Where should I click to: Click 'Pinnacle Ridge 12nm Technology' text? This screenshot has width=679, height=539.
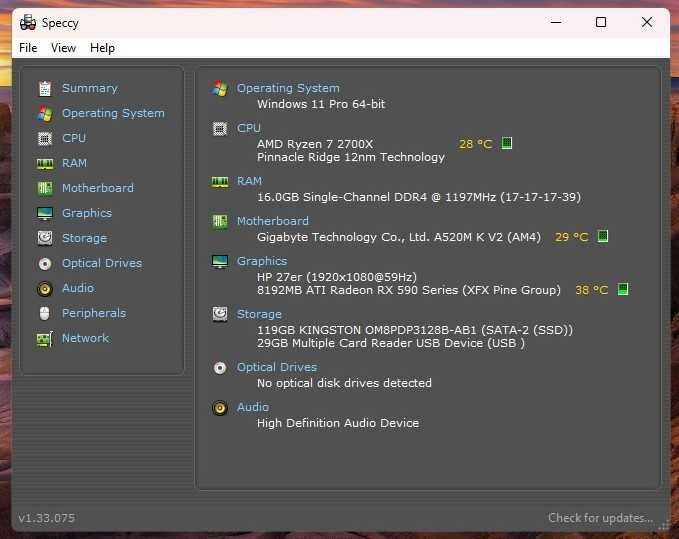point(351,158)
